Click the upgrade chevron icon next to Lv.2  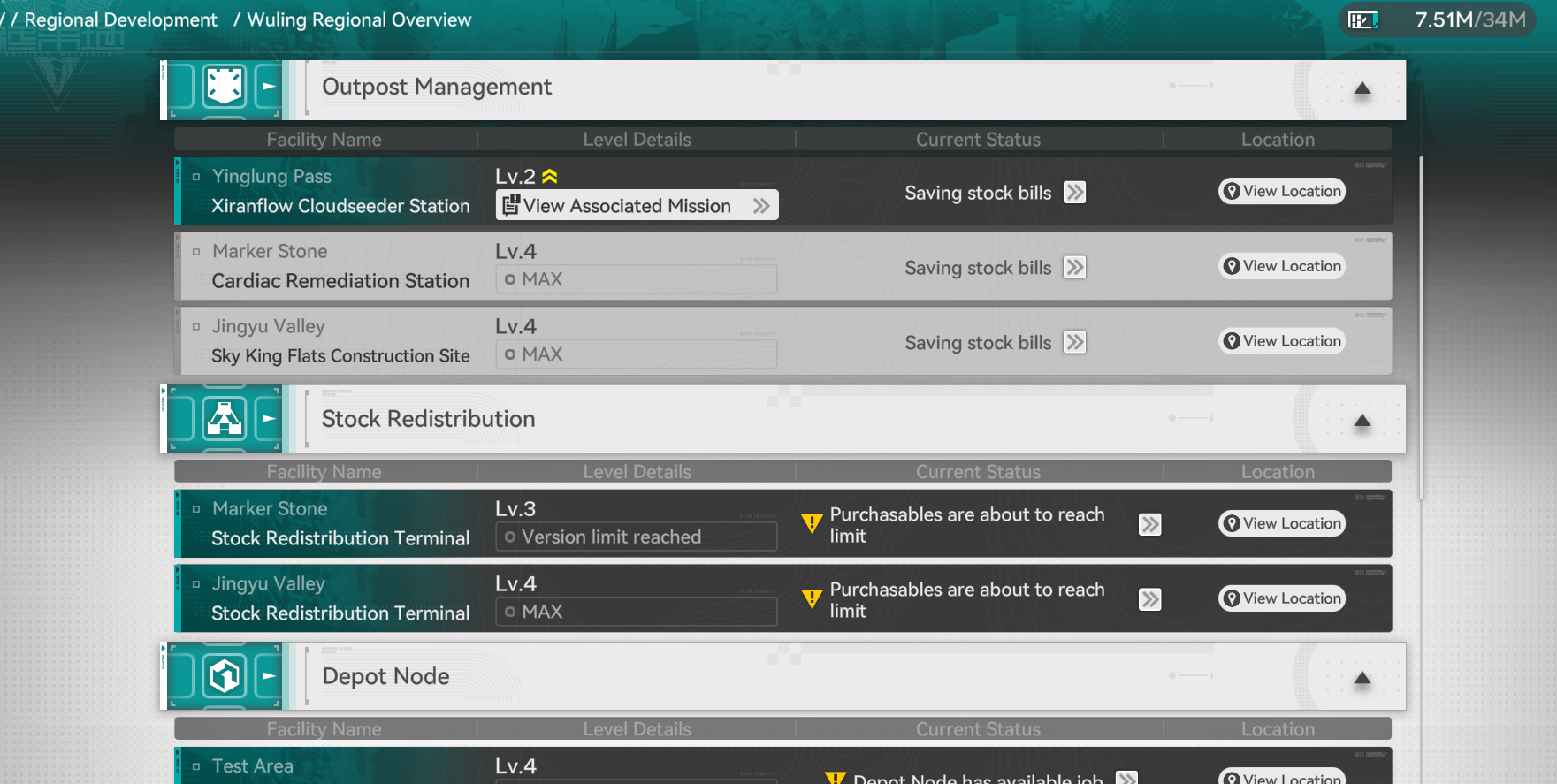550,176
